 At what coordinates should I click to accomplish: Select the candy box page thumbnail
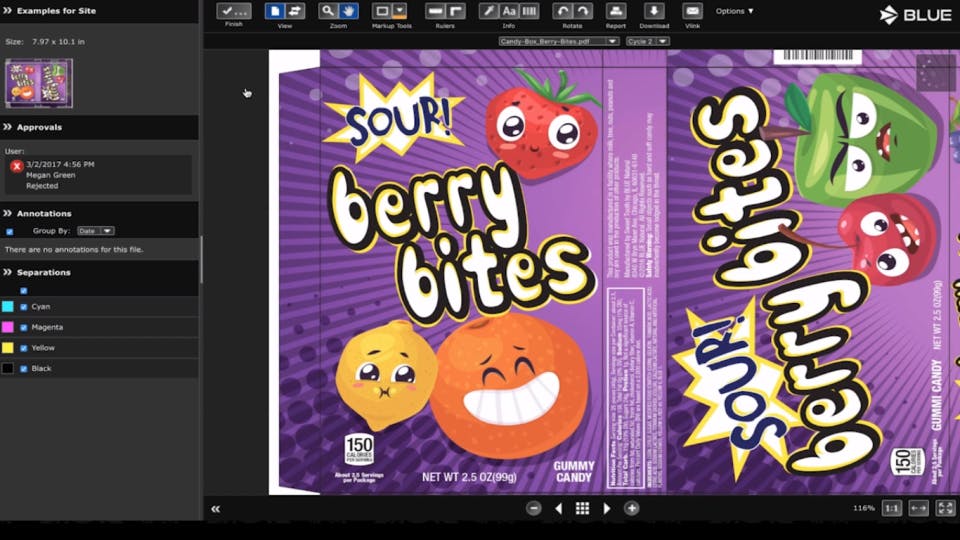(39, 83)
